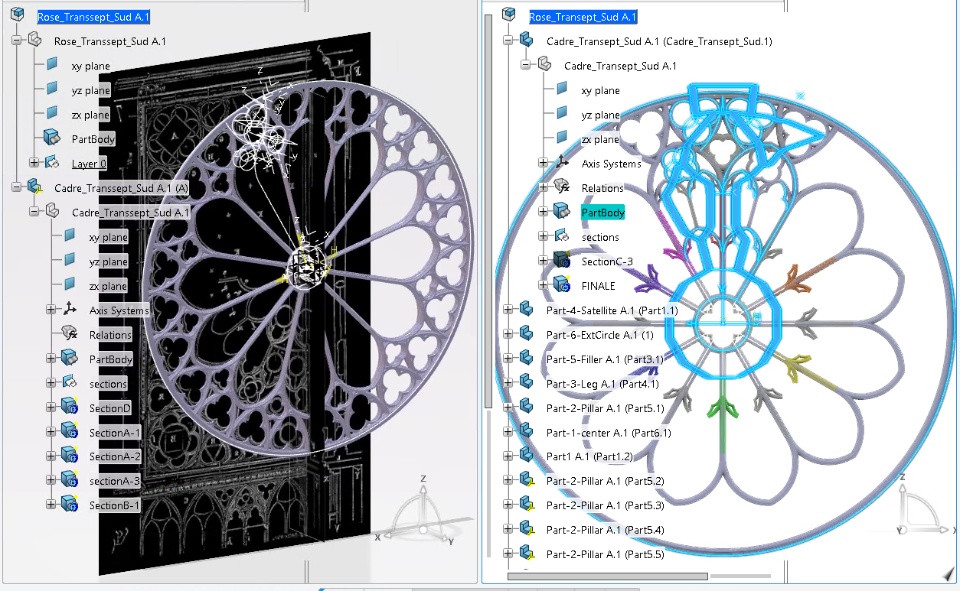Expand SectionD body
The width and height of the screenshot is (960, 591).
coord(51,408)
